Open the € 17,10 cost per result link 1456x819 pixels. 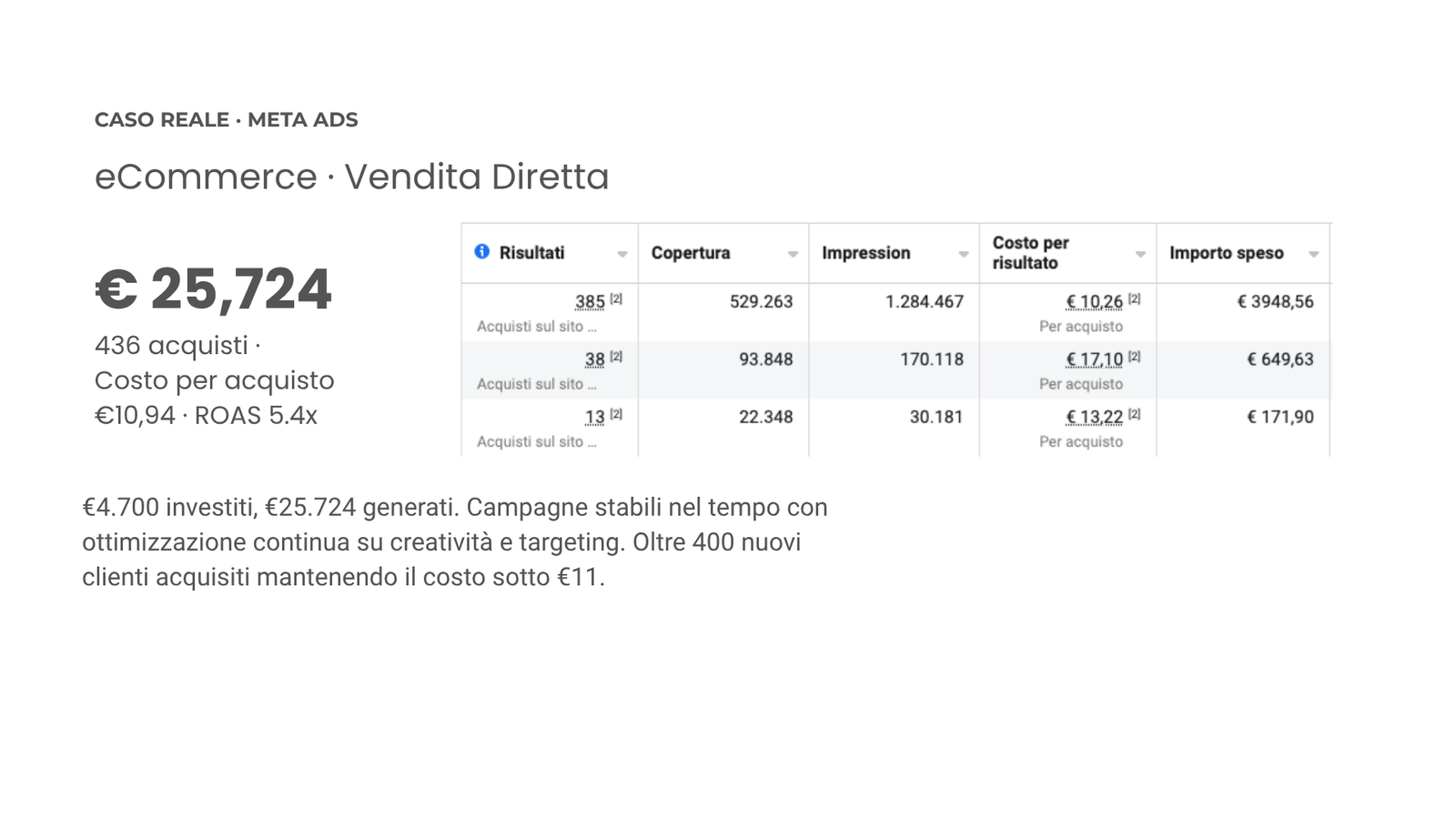pos(1094,359)
